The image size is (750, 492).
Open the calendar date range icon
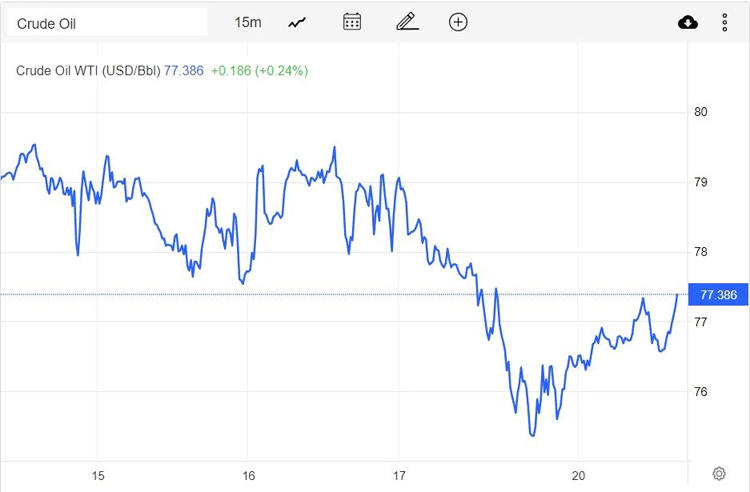point(352,22)
